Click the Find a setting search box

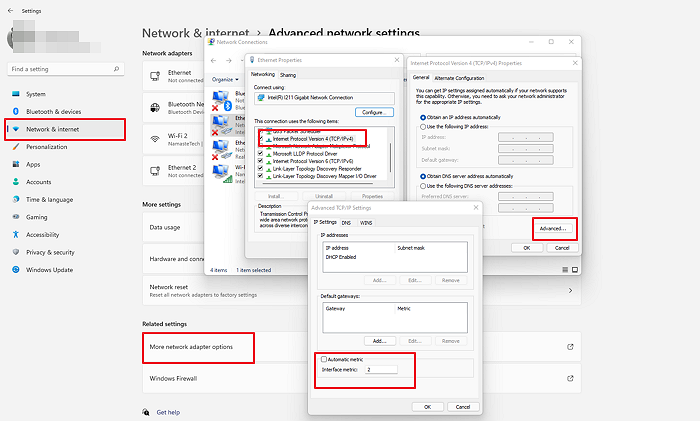coord(66,69)
